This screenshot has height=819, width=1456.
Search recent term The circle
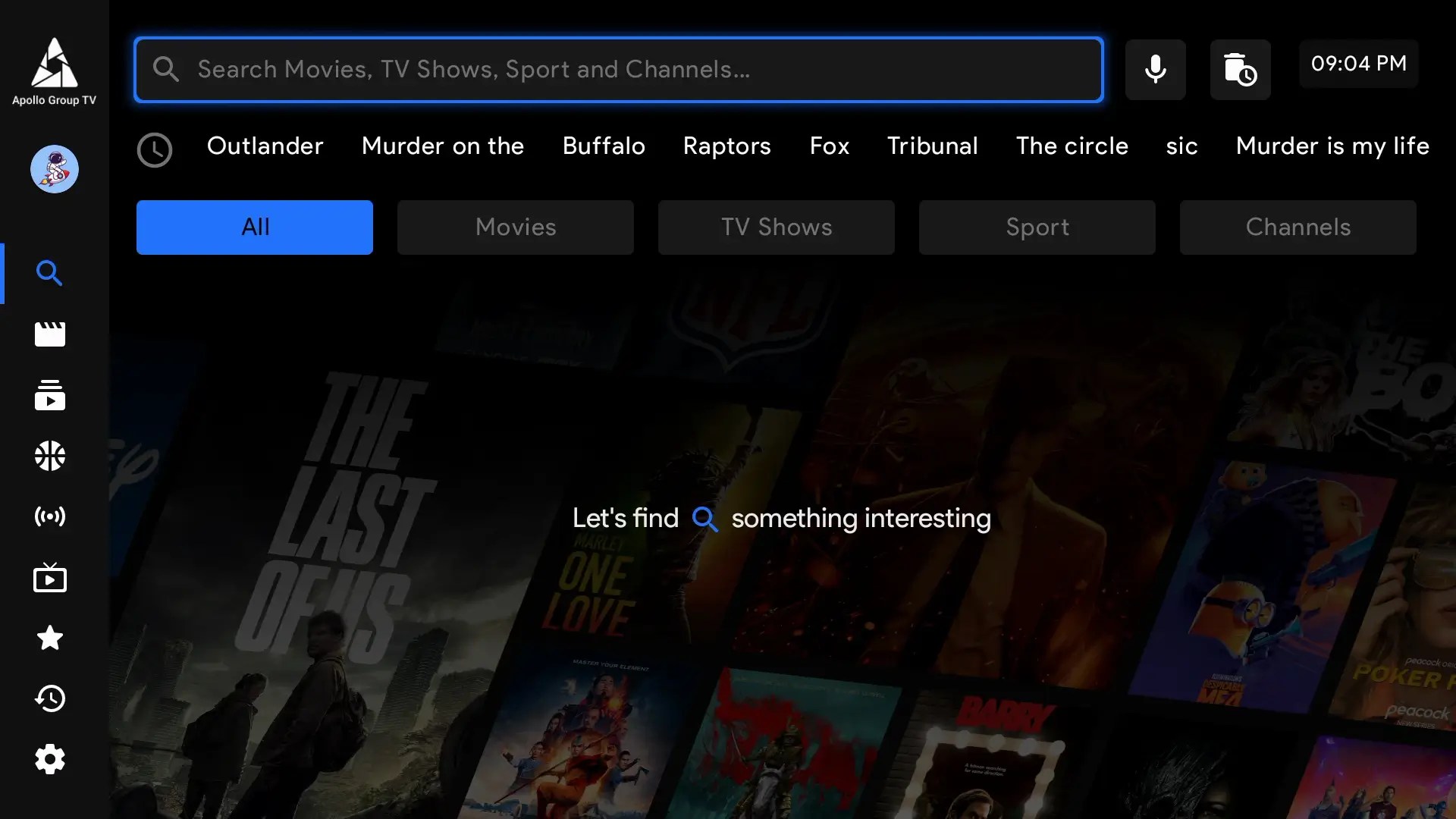coord(1072,146)
